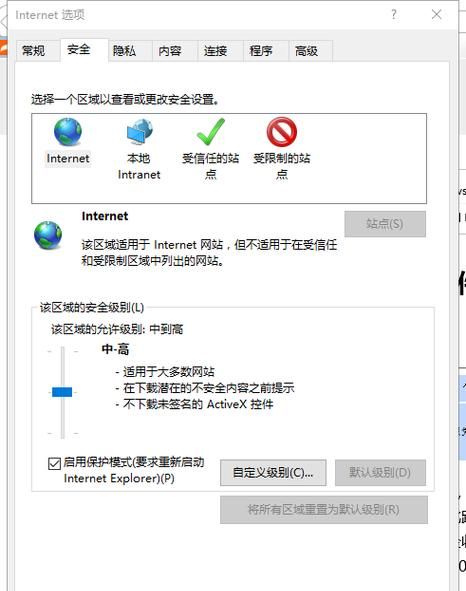
Task: Switch to the 隐私 tab
Action: click(x=124, y=51)
